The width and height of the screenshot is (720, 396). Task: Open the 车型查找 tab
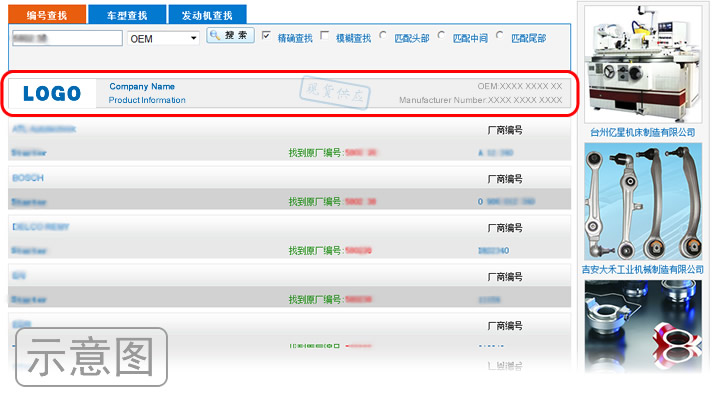tap(127, 14)
